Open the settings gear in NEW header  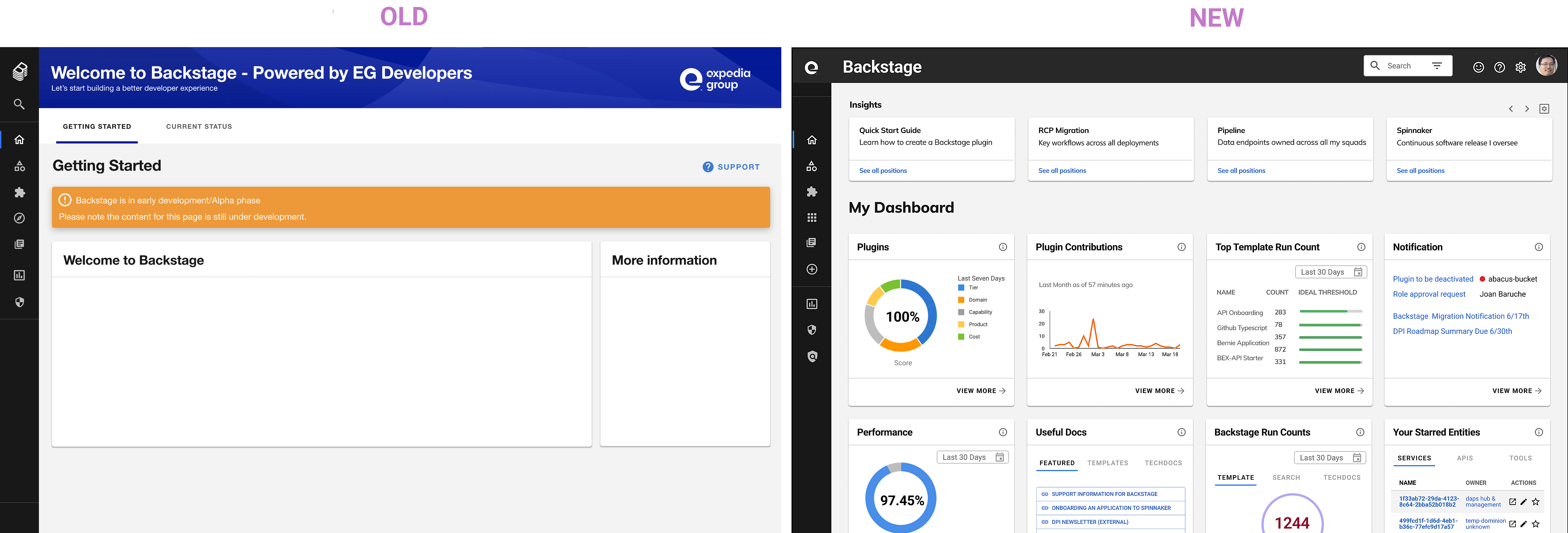[x=1521, y=68]
